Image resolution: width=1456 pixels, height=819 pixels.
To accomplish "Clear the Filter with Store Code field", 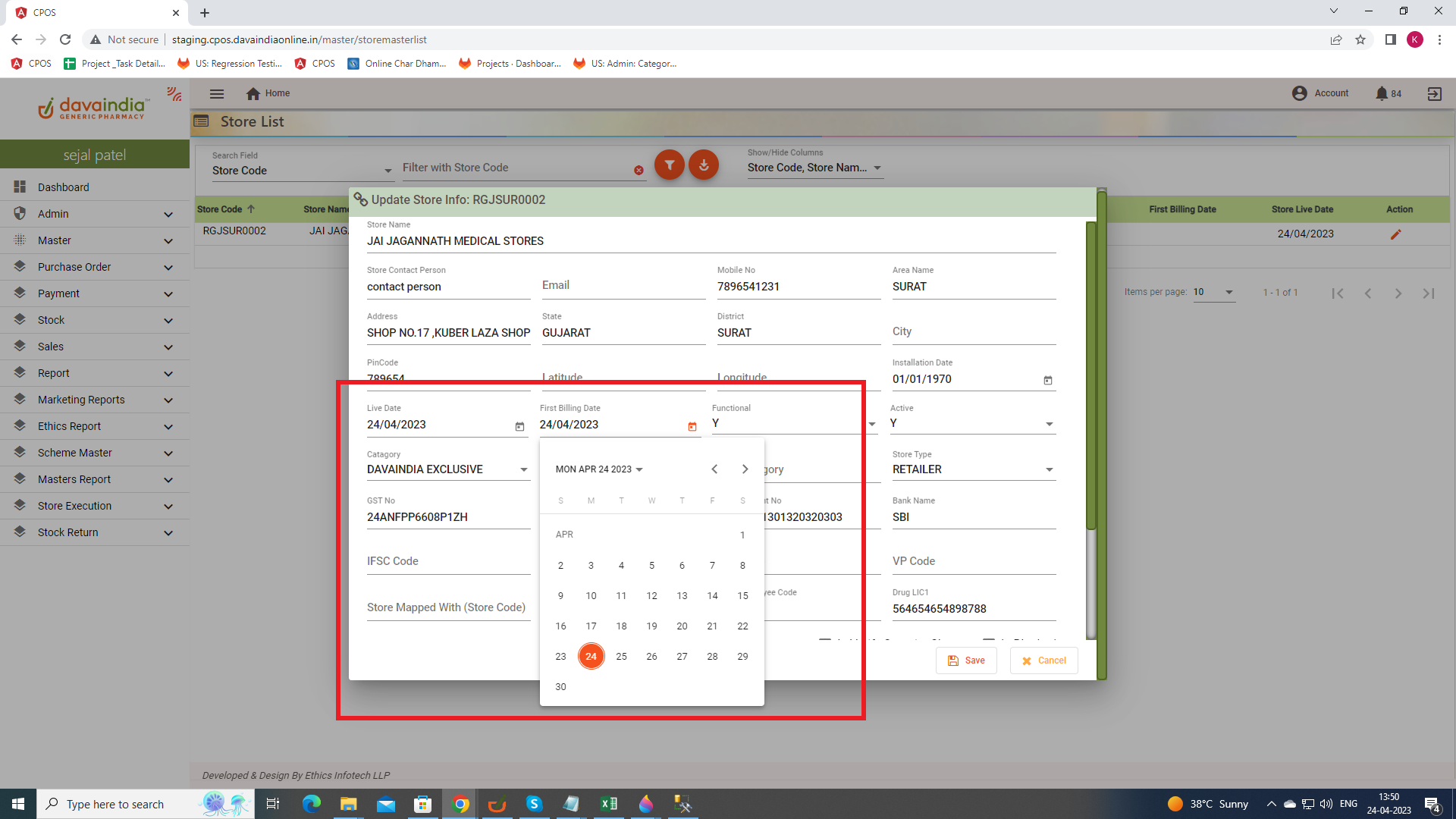I will pos(639,171).
